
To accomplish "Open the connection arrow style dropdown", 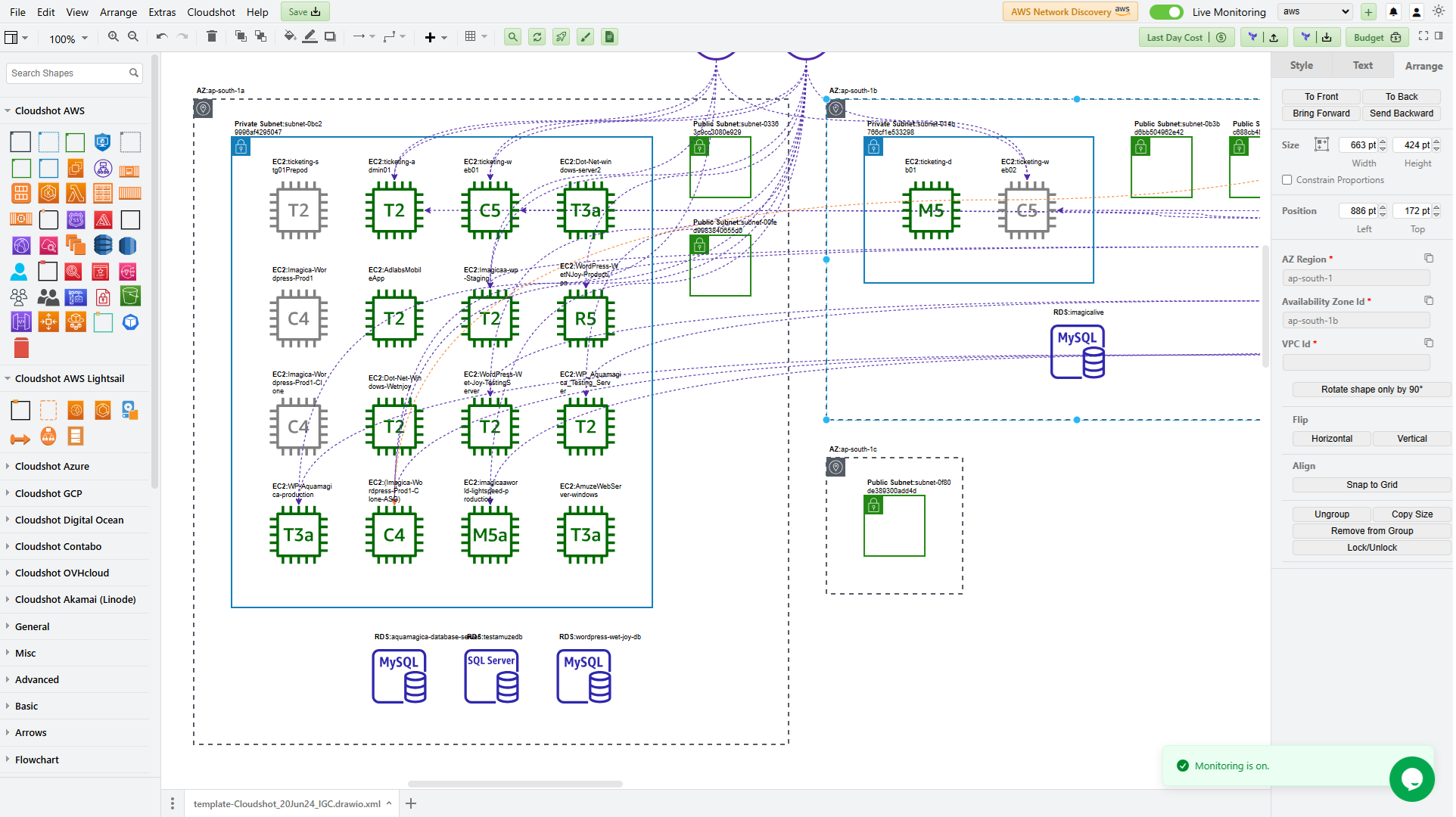I will [366, 37].
